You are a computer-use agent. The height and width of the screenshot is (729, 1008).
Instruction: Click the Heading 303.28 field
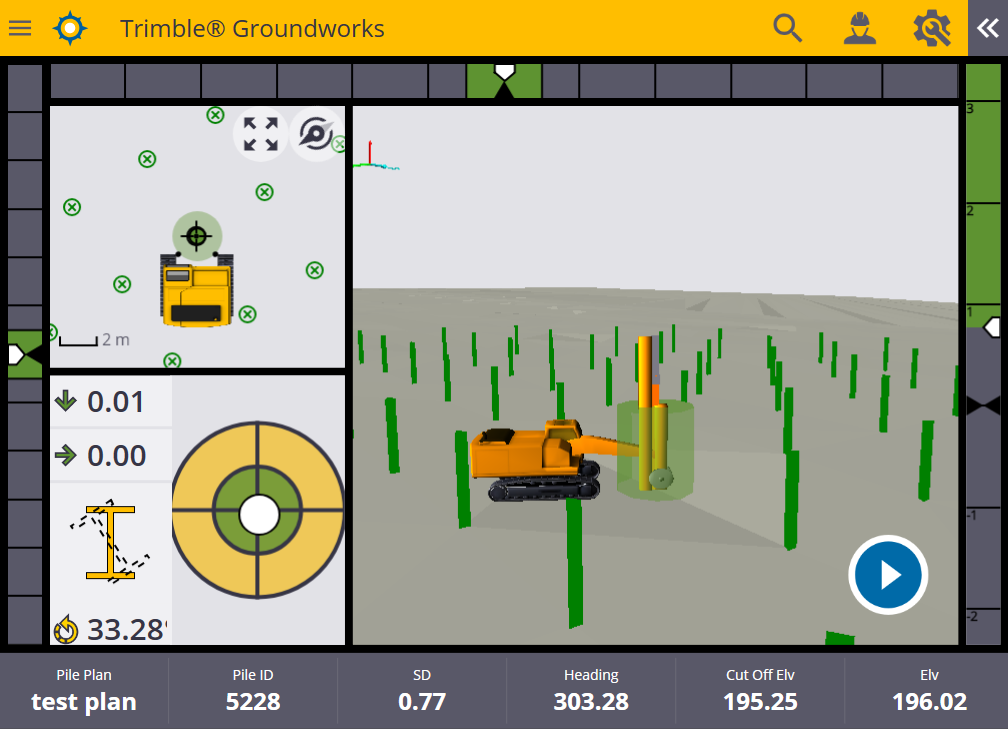(591, 691)
